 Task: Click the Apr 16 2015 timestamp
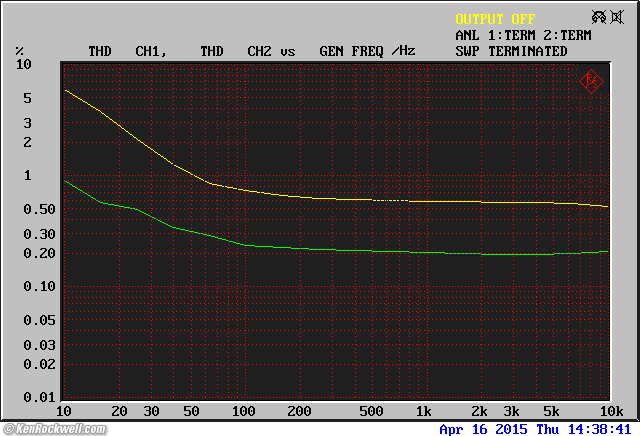(535, 429)
